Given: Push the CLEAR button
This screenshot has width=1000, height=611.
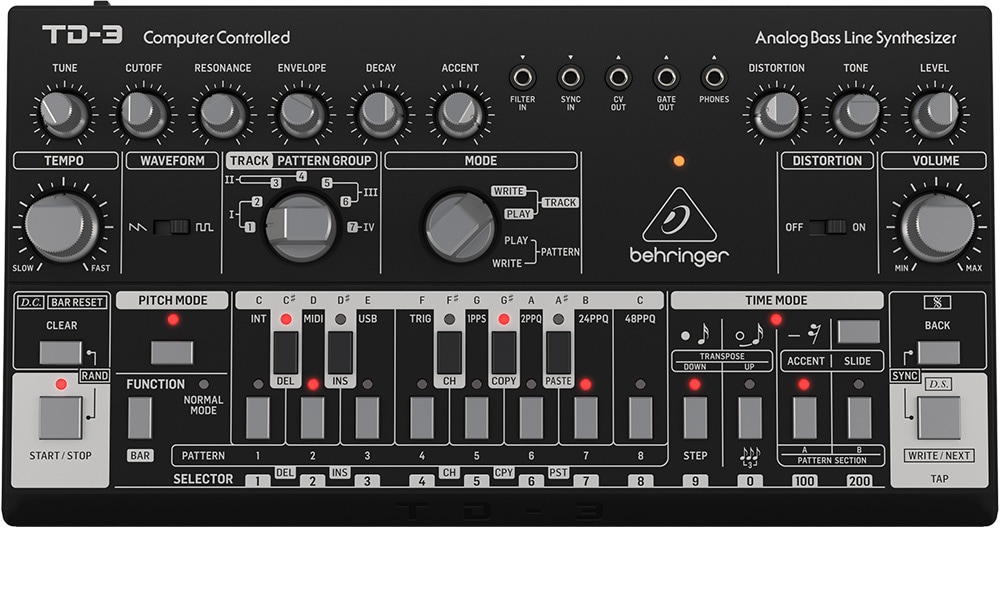Looking at the screenshot, I should point(61,353).
